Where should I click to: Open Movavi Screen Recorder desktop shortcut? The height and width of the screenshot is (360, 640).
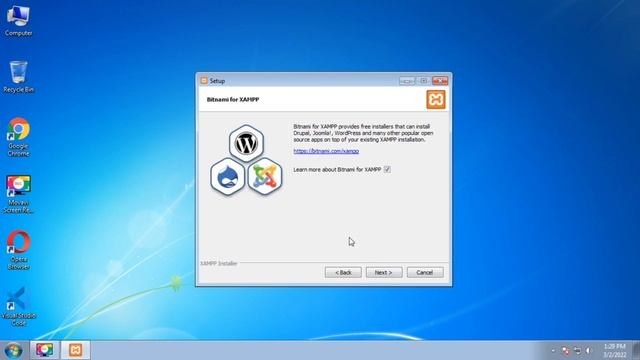(18, 193)
